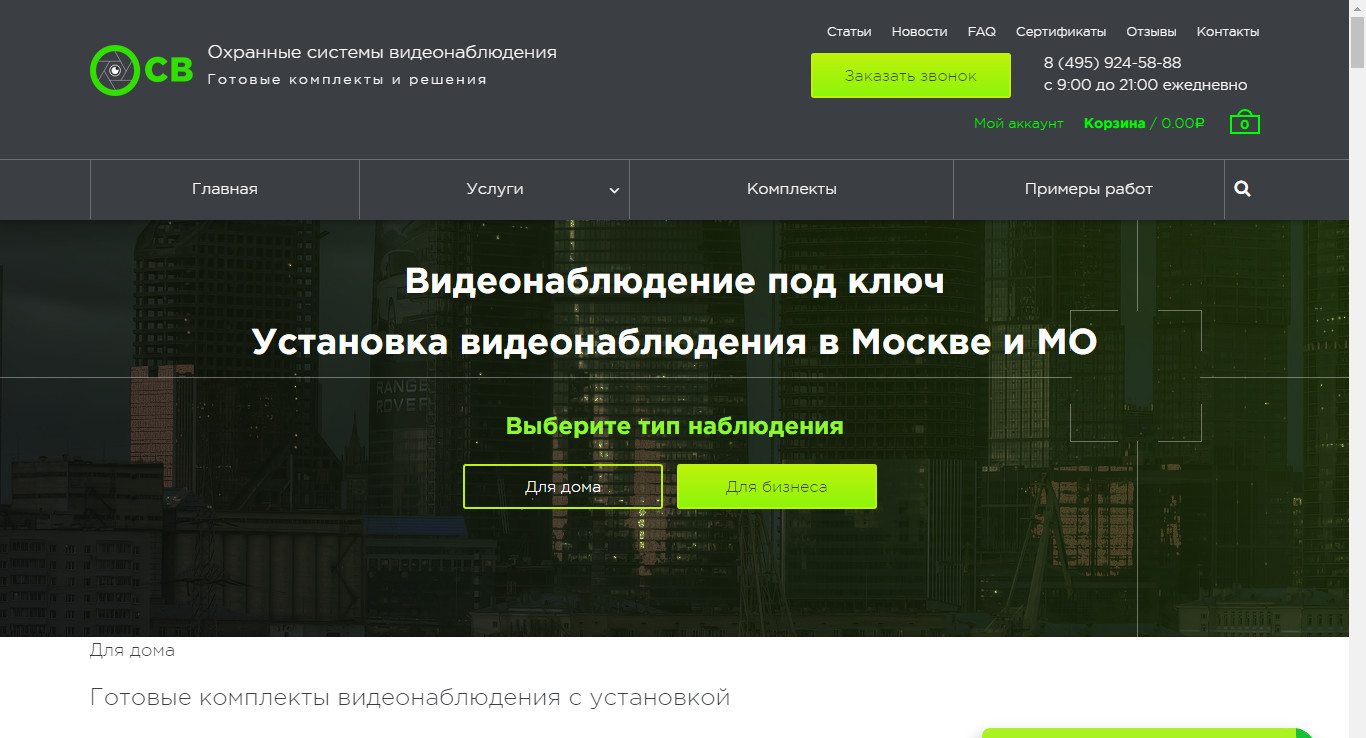Open Отзывы link

(x=1151, y=32)
